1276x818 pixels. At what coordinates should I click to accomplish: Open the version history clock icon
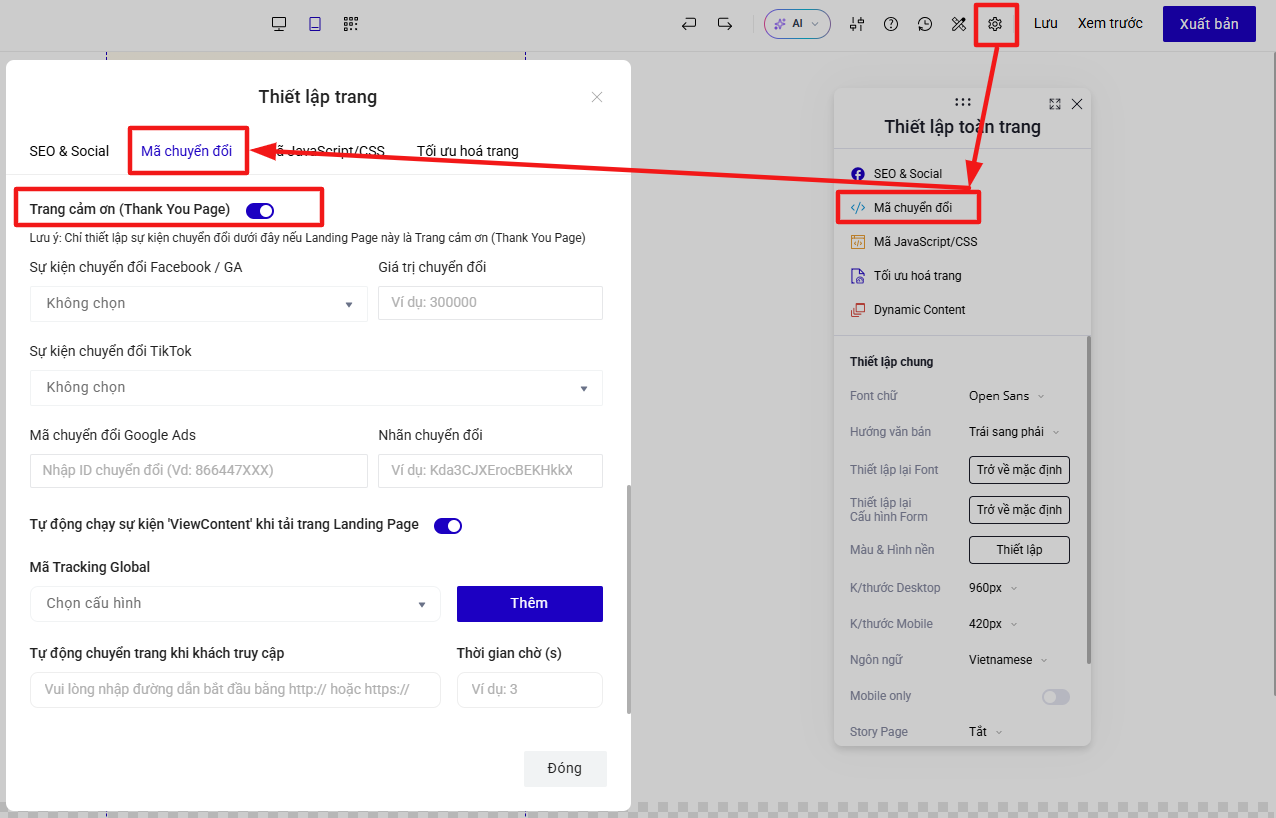[925, 24]
